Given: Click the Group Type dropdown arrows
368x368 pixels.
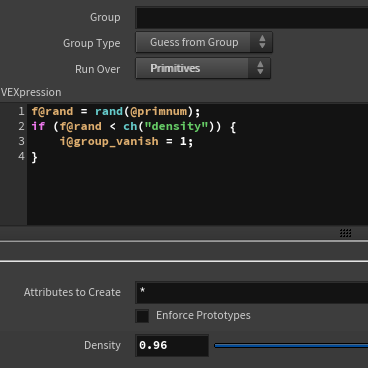Looking at the screenshot, I should 262,42.
